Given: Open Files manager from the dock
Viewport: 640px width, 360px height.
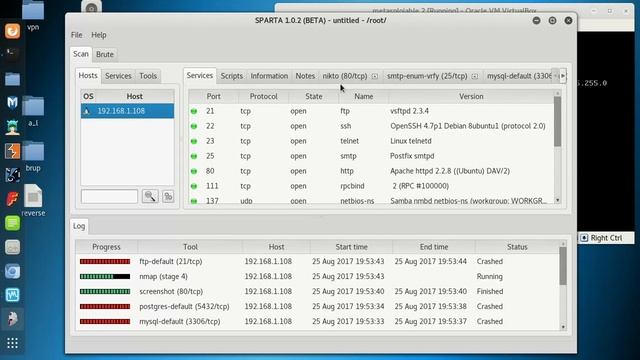Looking at the screenshot, I should click(x=12, y=78).
